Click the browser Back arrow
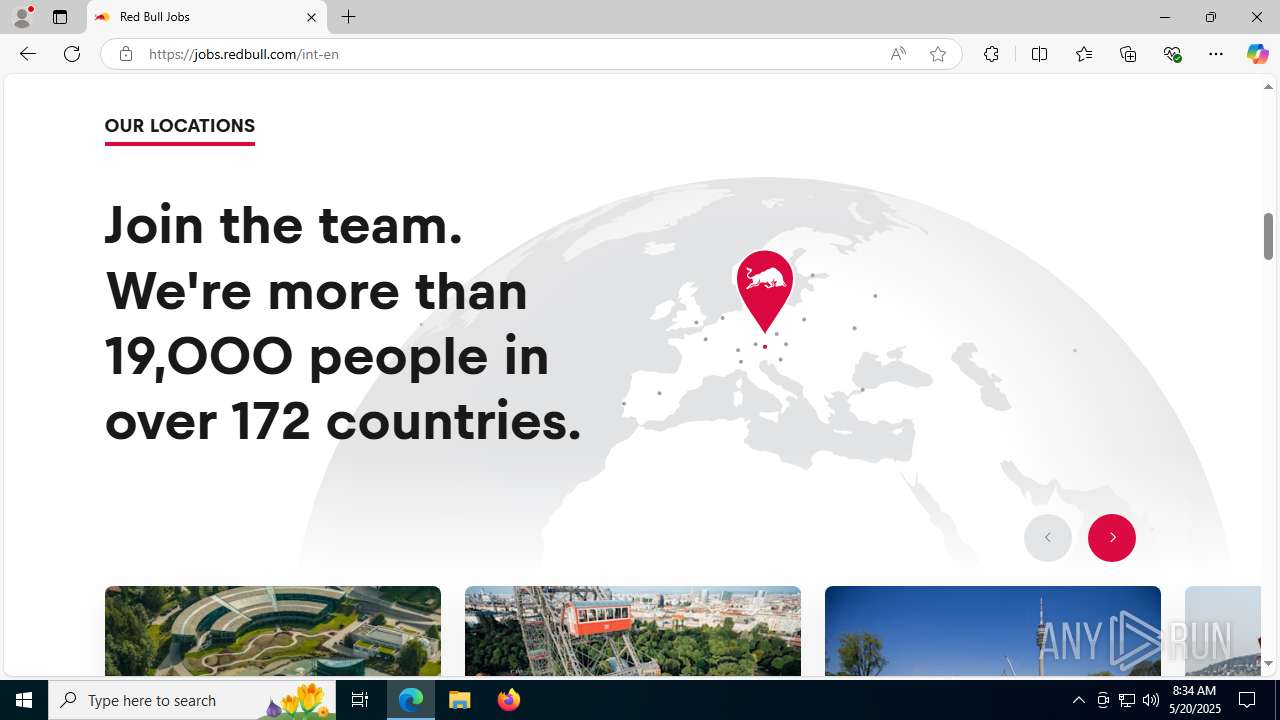Image resolution: width=1280 pixels, height=720 pixels. 27,54
